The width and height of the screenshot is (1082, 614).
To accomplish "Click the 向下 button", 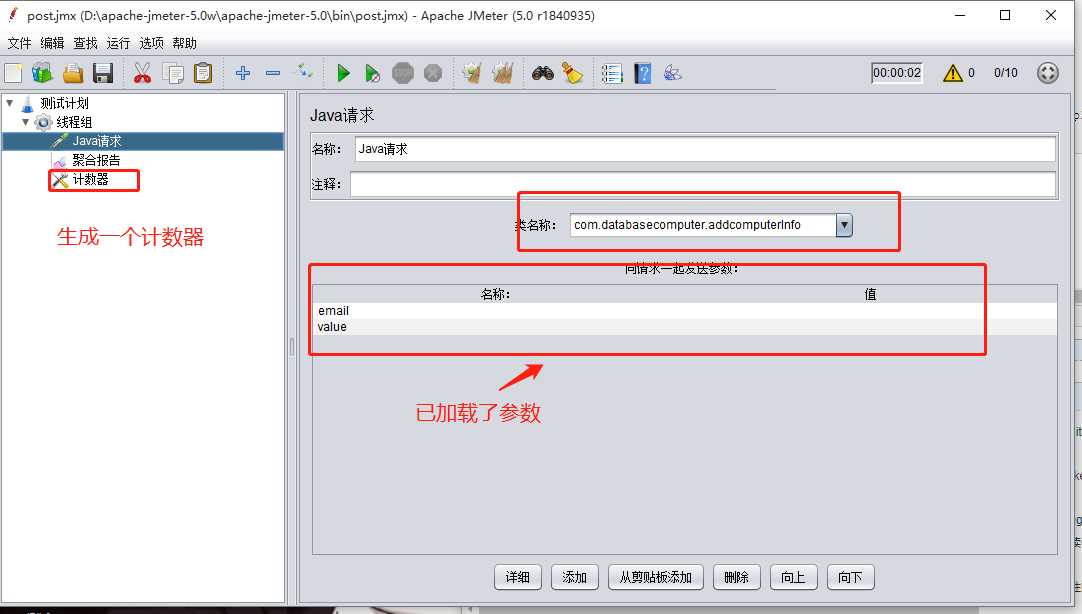I will [x=850, y=577].
